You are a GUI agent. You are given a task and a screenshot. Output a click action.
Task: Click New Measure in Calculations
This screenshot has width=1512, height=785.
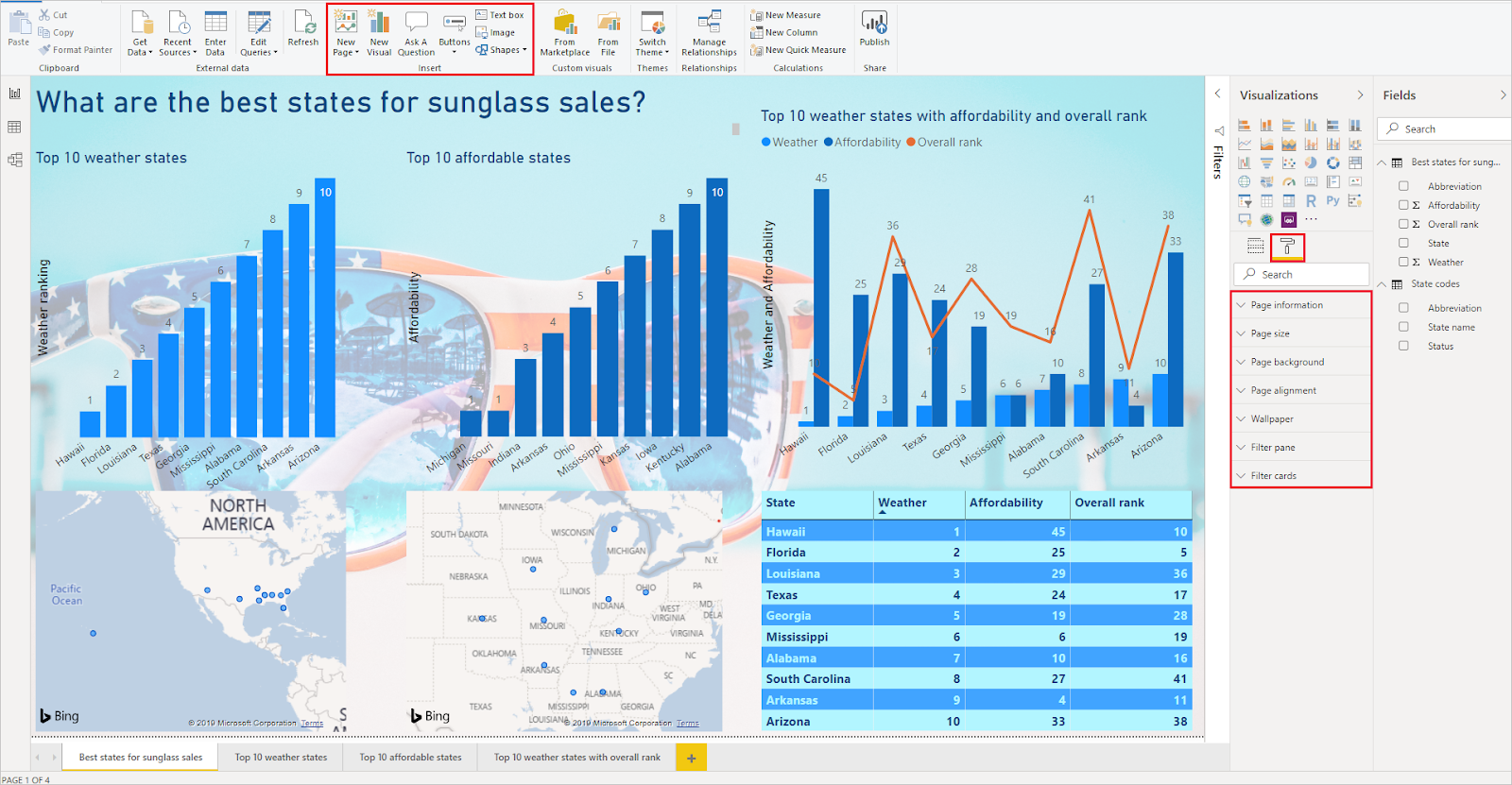(x=785, y=15)
